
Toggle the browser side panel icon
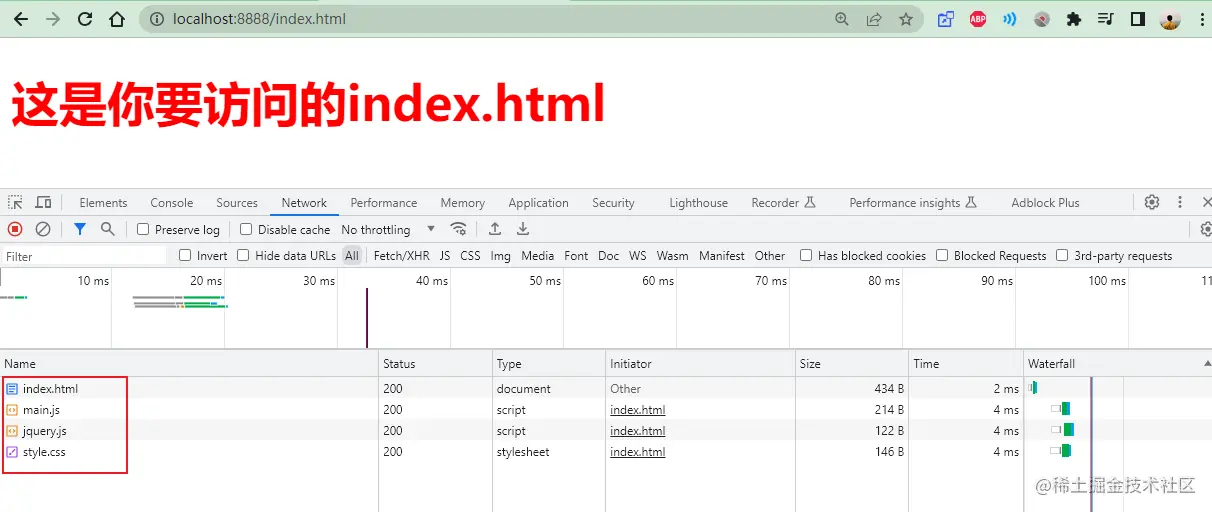pyautogui.click(x=1138, y=19)
